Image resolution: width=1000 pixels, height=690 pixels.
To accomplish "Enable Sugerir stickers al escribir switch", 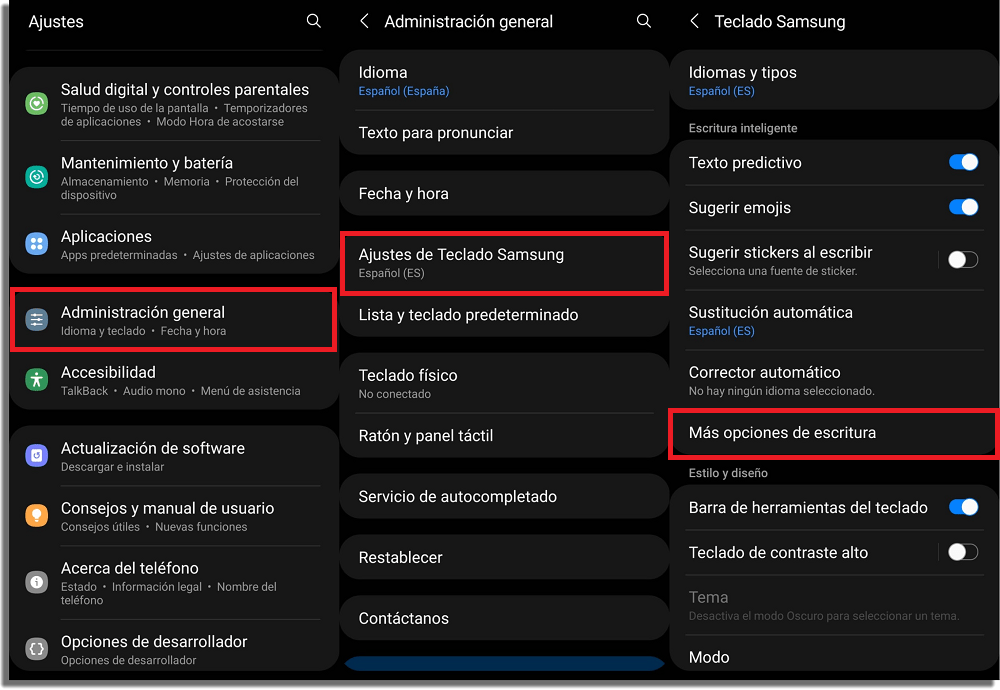I will point(963,260).
